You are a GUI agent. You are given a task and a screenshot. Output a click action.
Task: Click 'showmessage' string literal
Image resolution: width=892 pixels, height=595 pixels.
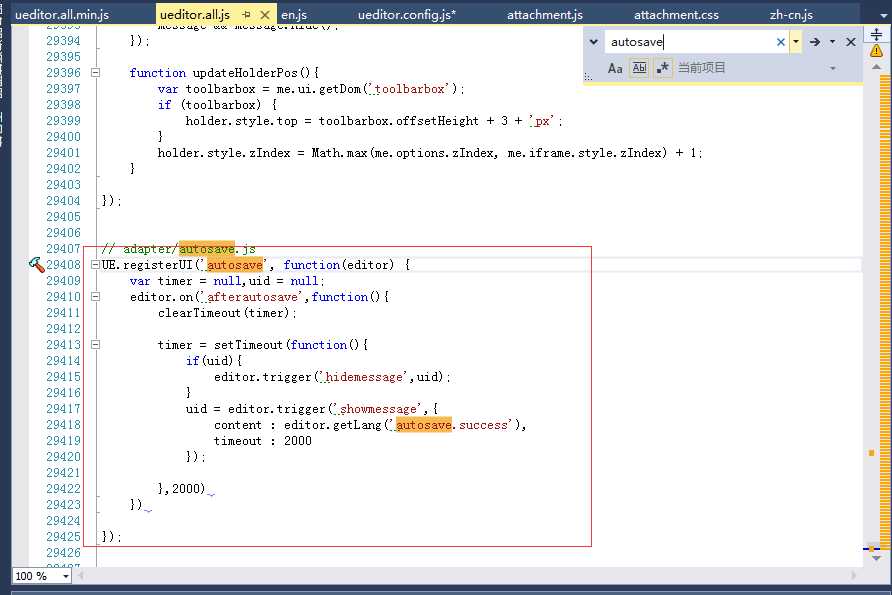378,409
